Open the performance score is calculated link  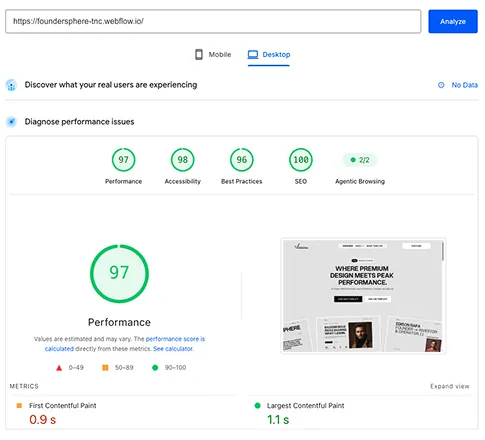tap(125, 344)
